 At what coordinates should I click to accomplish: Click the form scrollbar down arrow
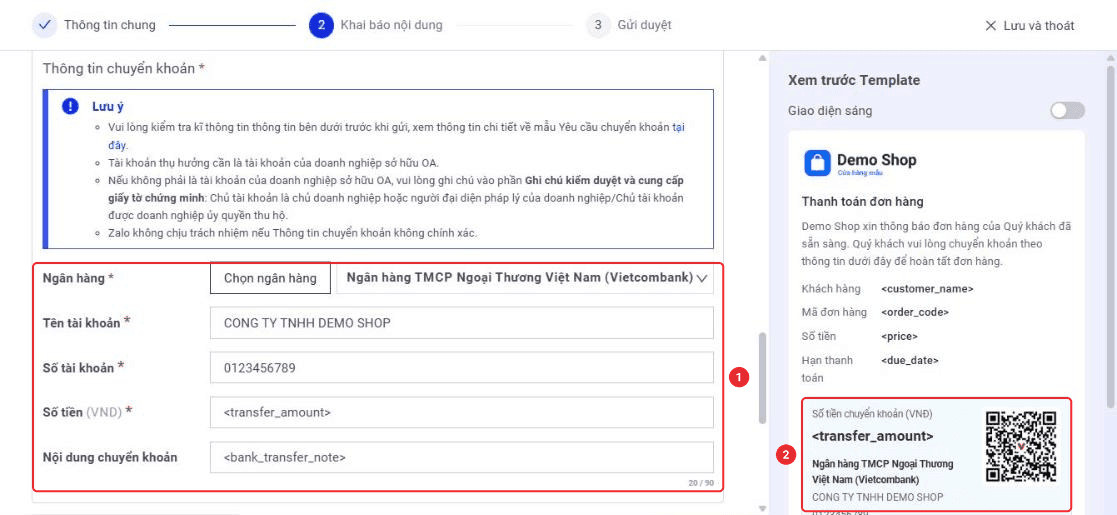pyautogui.click(x=762, y=508)
